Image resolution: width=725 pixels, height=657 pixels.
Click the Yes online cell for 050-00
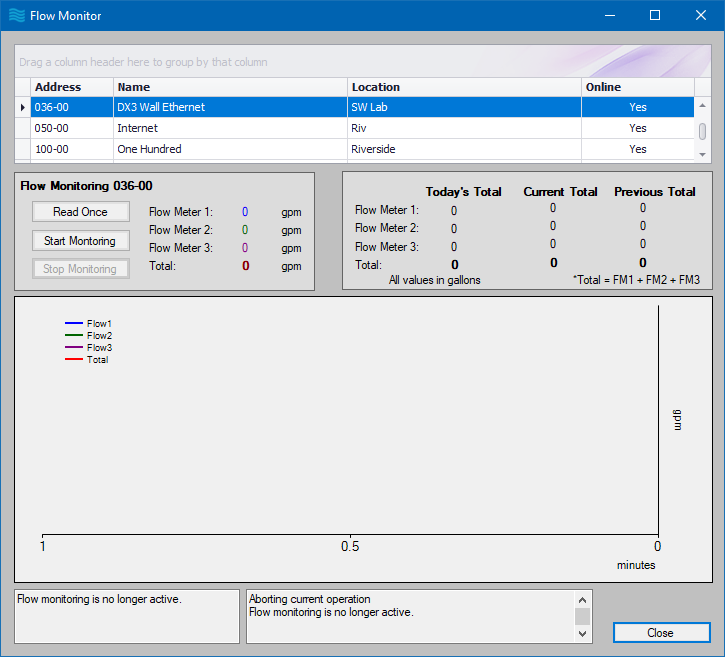click(638, 128)
